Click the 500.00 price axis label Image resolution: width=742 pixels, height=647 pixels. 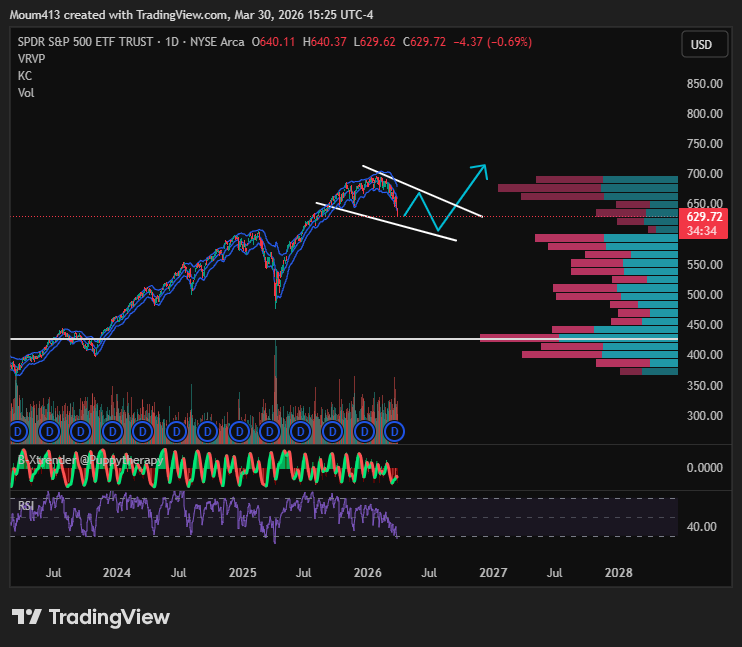coord(705,295)
